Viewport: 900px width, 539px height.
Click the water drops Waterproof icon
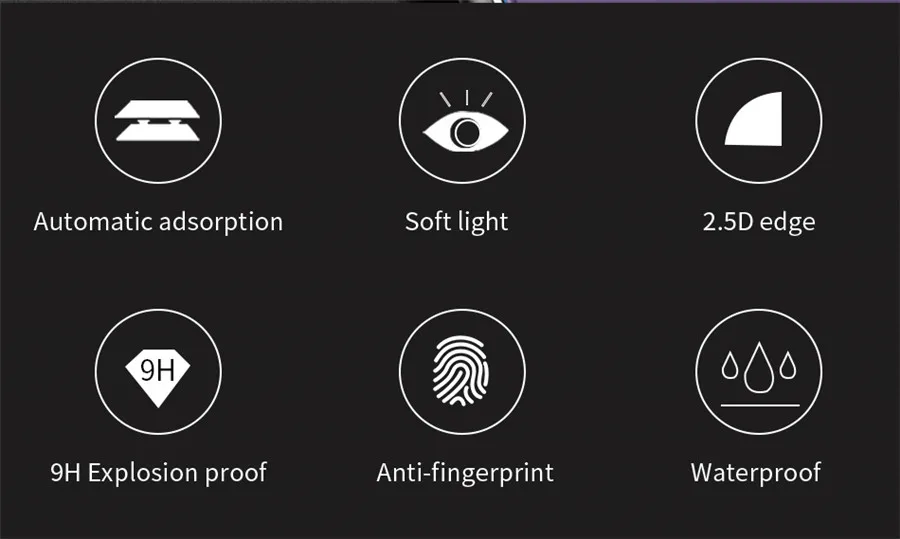click(758, 371)
